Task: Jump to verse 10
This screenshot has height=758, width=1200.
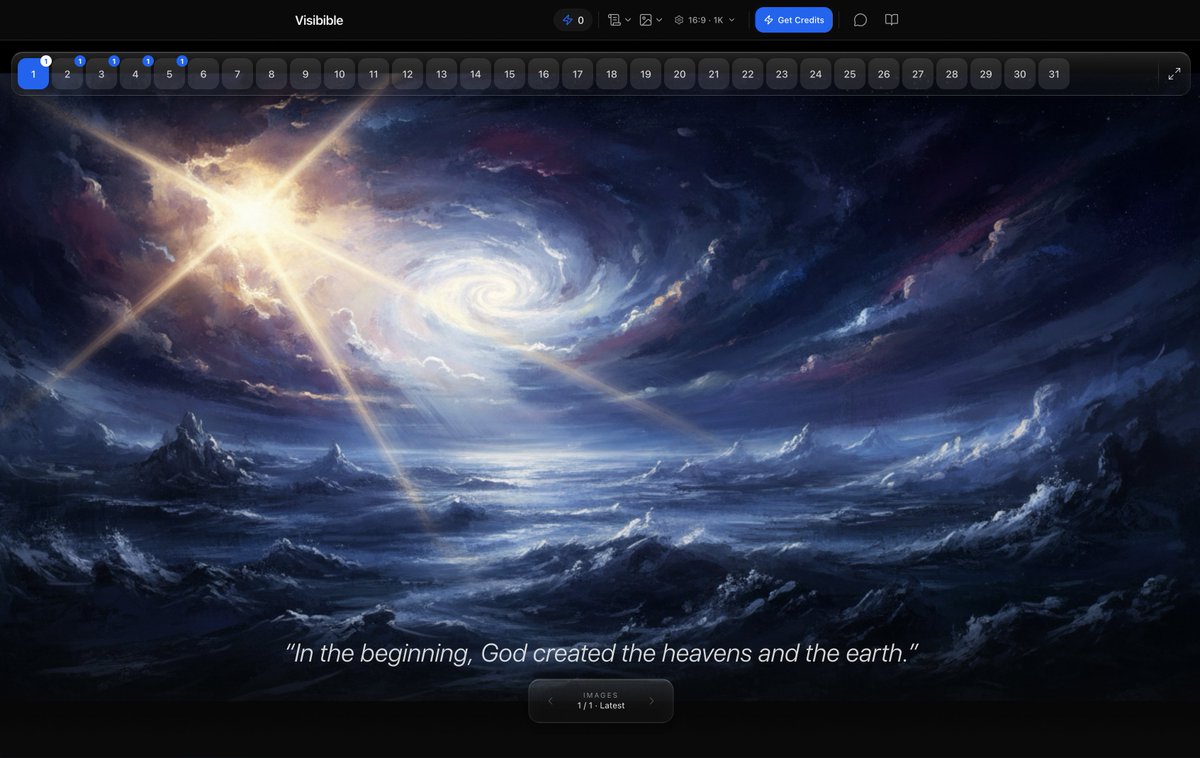Action: [339, 74]
